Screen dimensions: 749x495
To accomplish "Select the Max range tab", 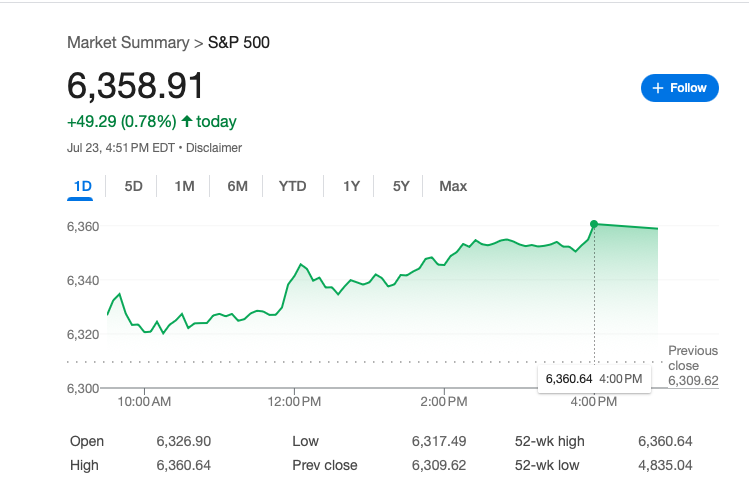I will coord(453,186).
